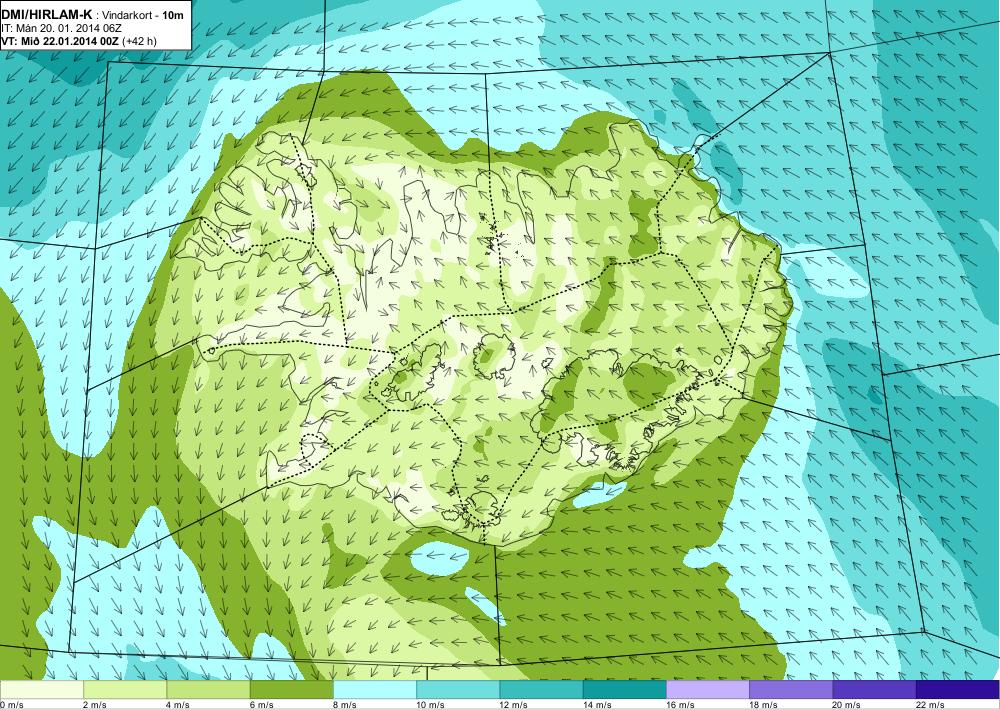The height and width of the screenshot is (710, 1000).
Task: Click the legend swatch between 20 m/s and 22 m/s
Action: pyautogui.click(x=874, y=689)
